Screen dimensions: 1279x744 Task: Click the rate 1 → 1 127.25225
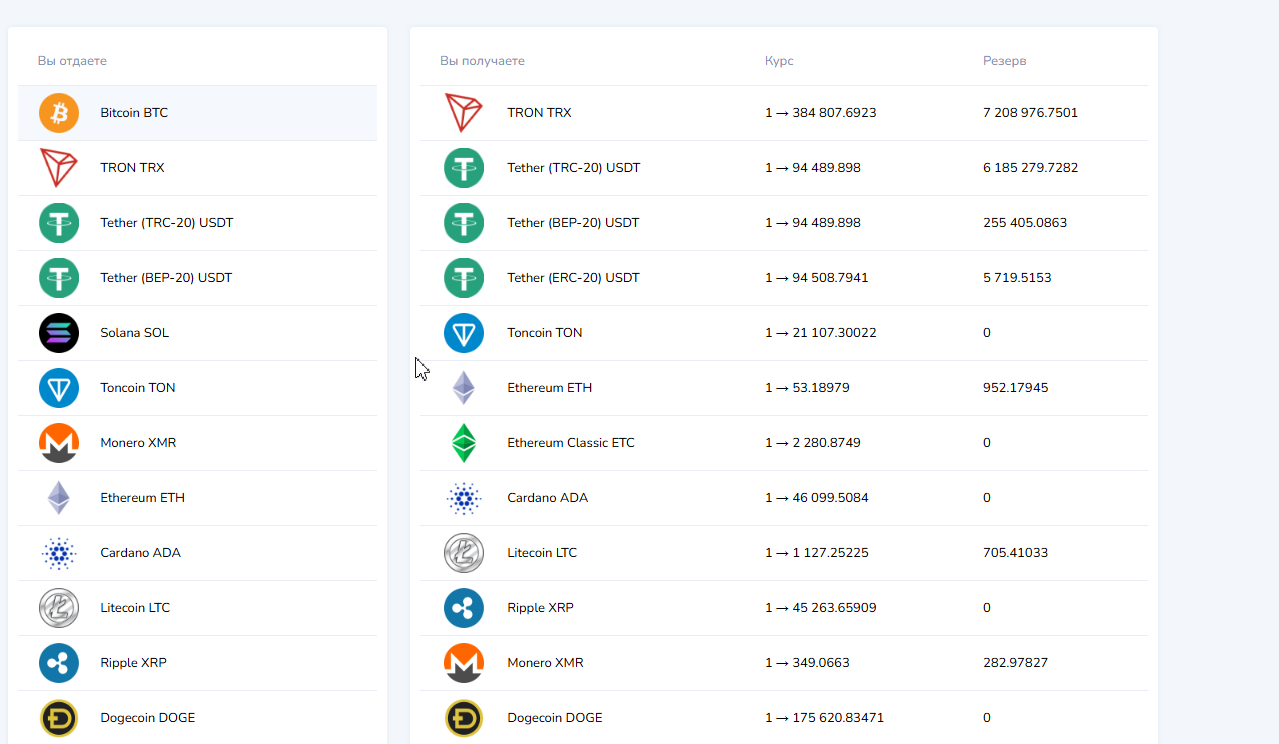click(817, 553)
